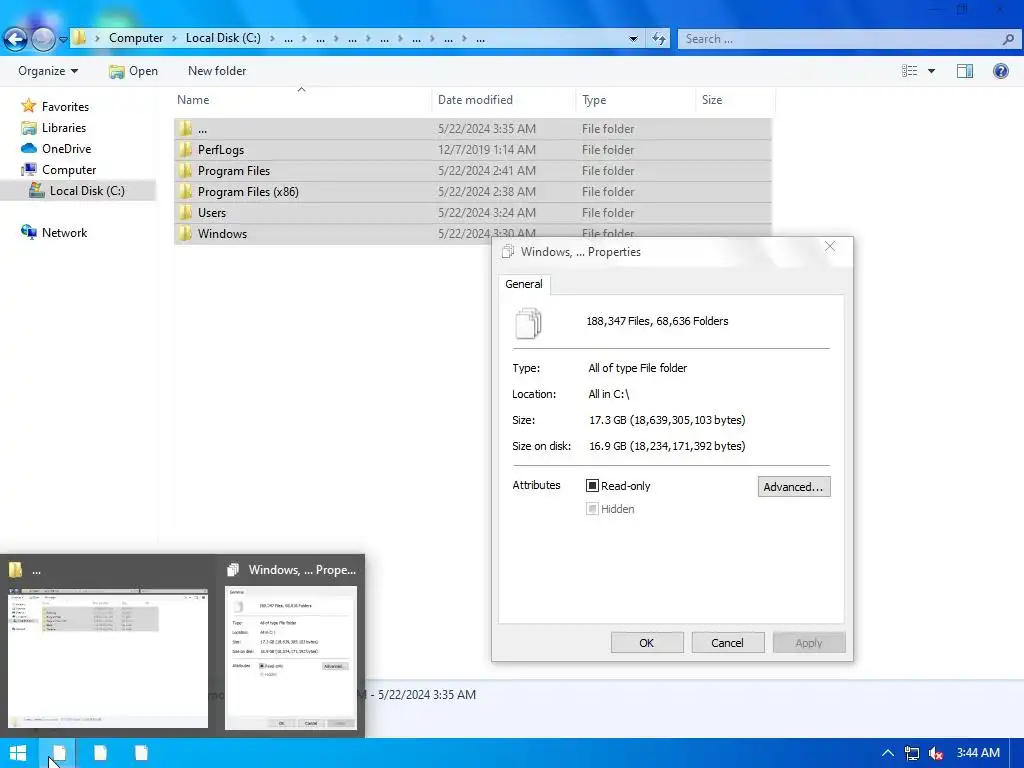
Task: Click the Users folder icon
Action: point(185,212)
